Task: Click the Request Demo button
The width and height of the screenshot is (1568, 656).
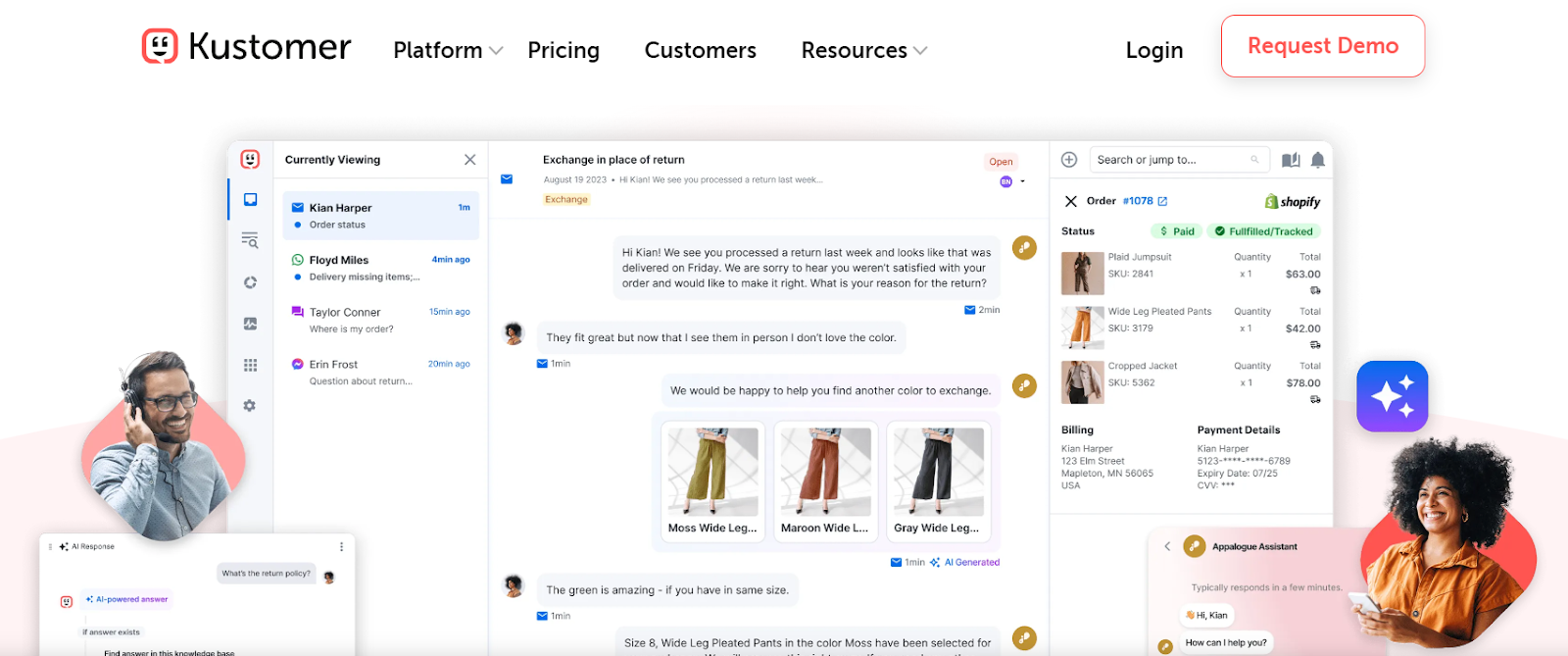Action: [1323, 46]
